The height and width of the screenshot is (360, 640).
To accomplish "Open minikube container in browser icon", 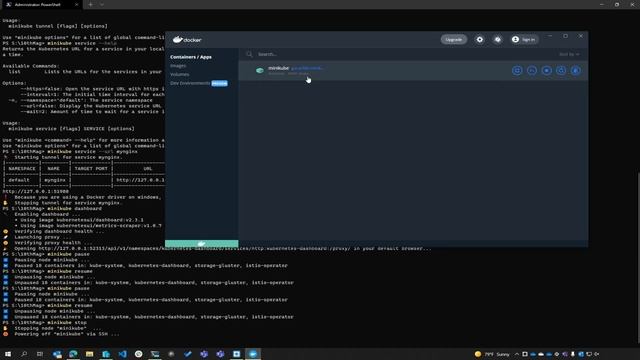I will click(x=517, y=71).
